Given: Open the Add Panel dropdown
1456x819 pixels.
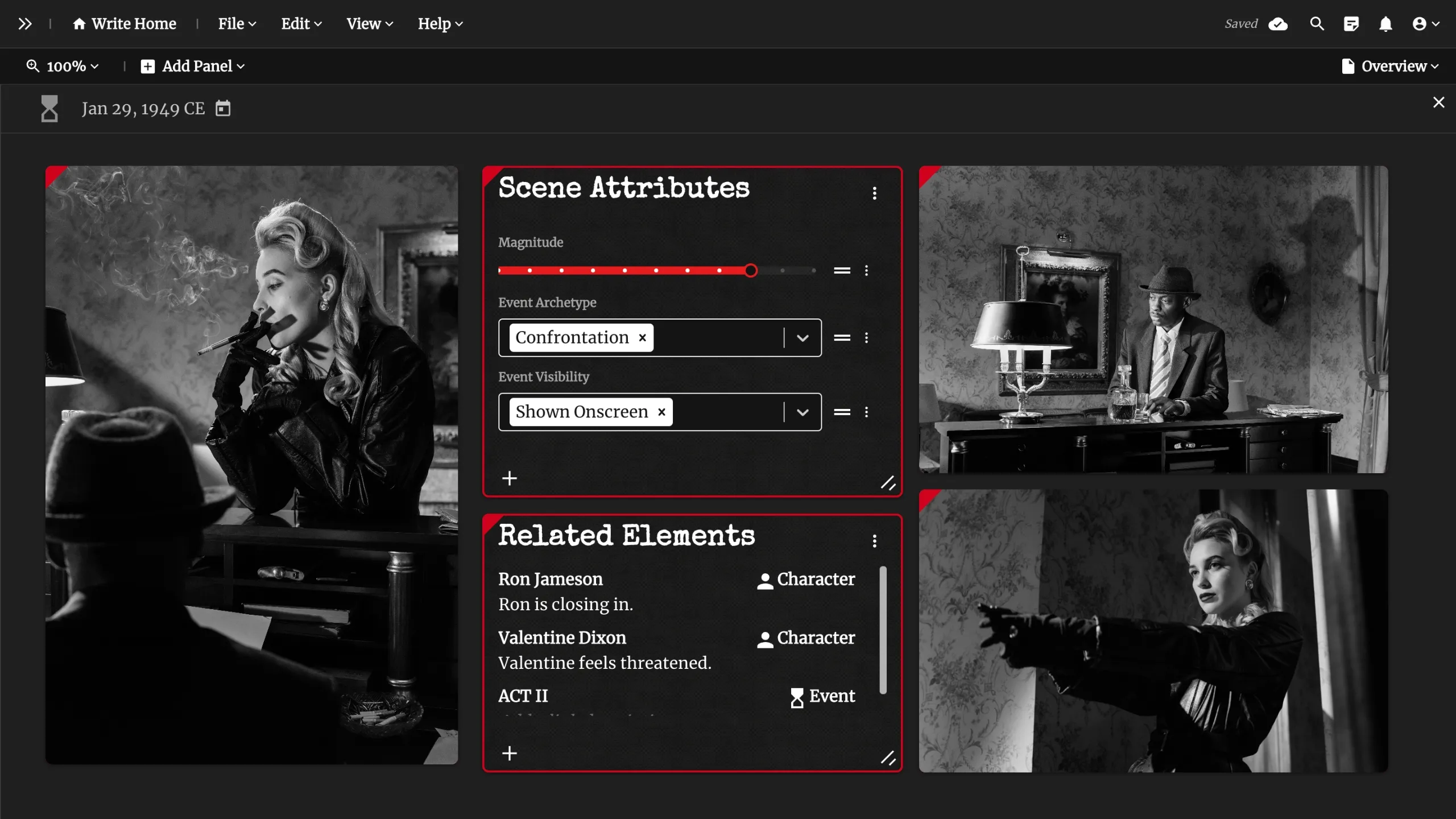Looking at the screenshot, I should click(x=193, y=67).
